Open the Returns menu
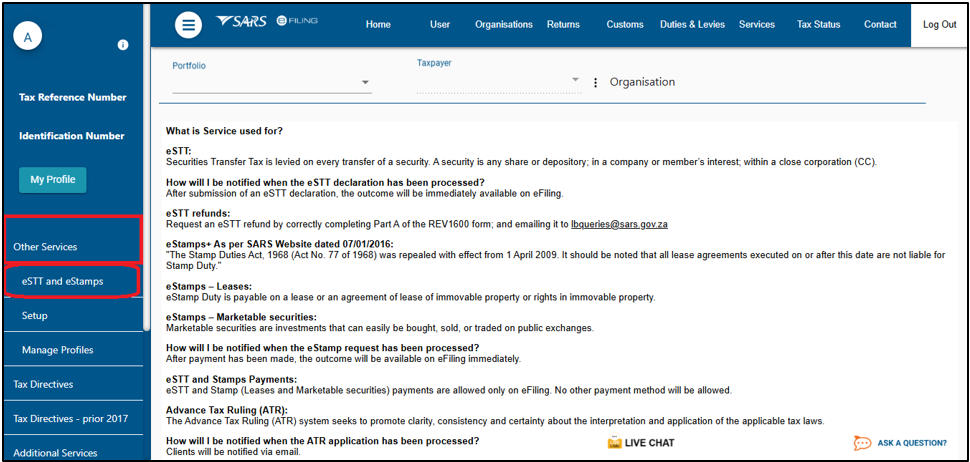 click(563, 25)
